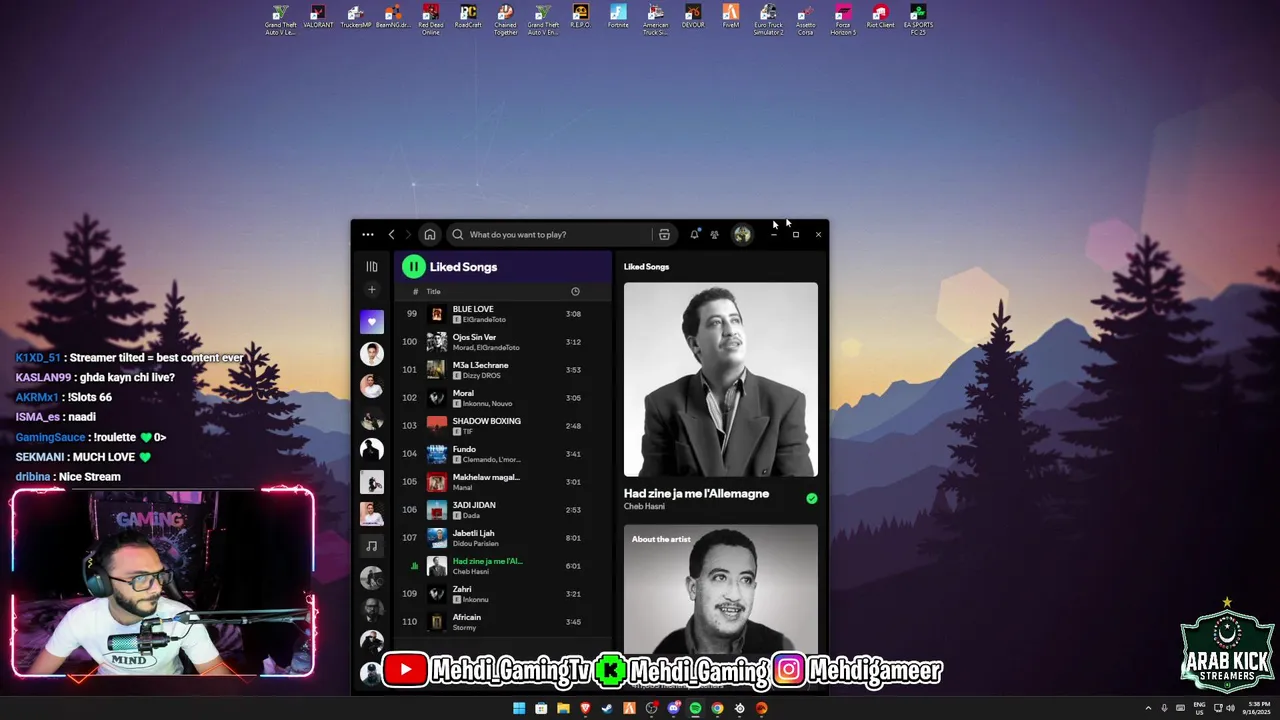Open the DEVOUR desktop icon

pos(693,18)
